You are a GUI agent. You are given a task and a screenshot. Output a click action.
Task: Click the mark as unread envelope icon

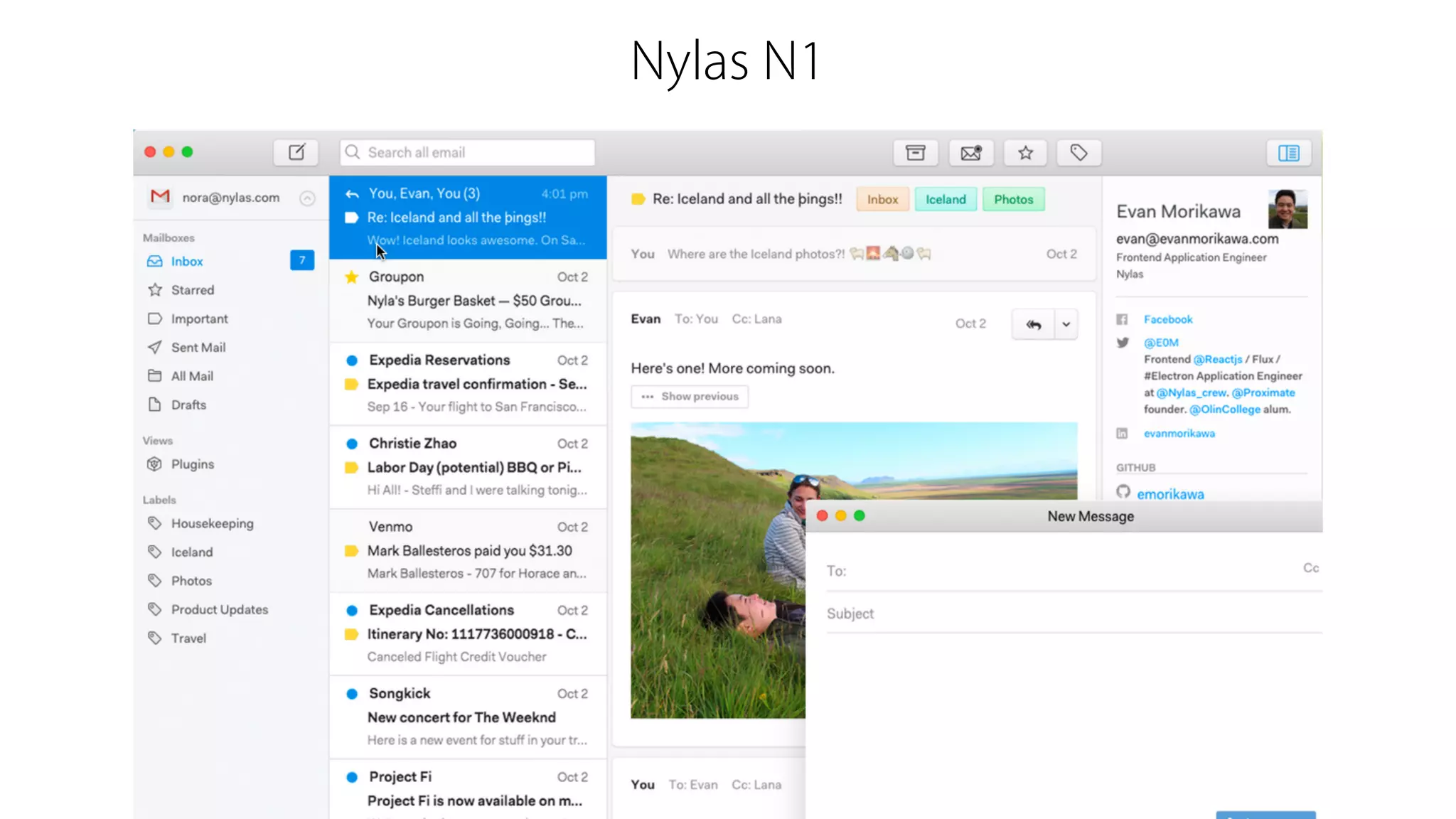coord(970,152)
